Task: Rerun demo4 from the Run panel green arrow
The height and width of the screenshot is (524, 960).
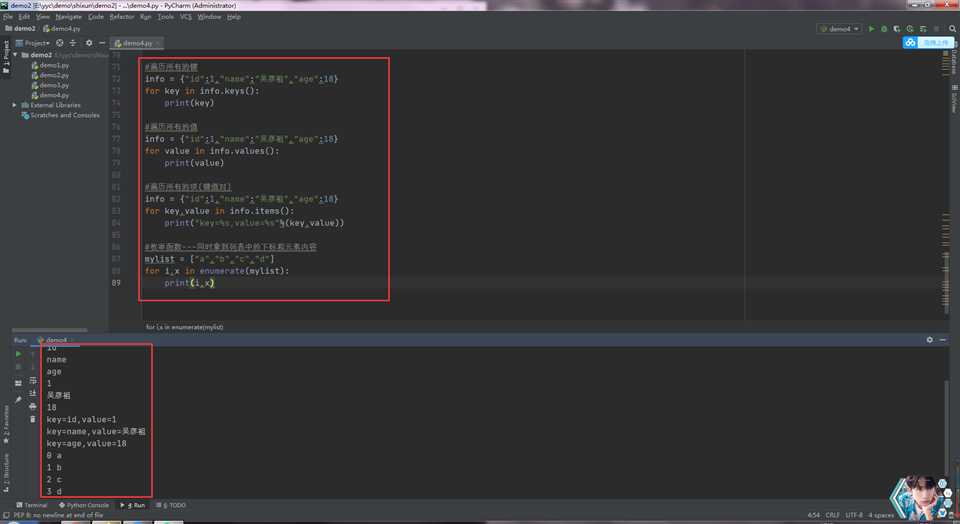Action: click(18, 354)
